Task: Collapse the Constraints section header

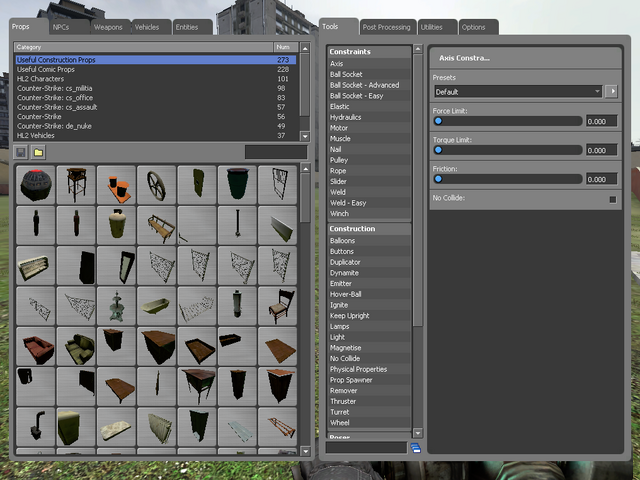Action: point(369,52)
